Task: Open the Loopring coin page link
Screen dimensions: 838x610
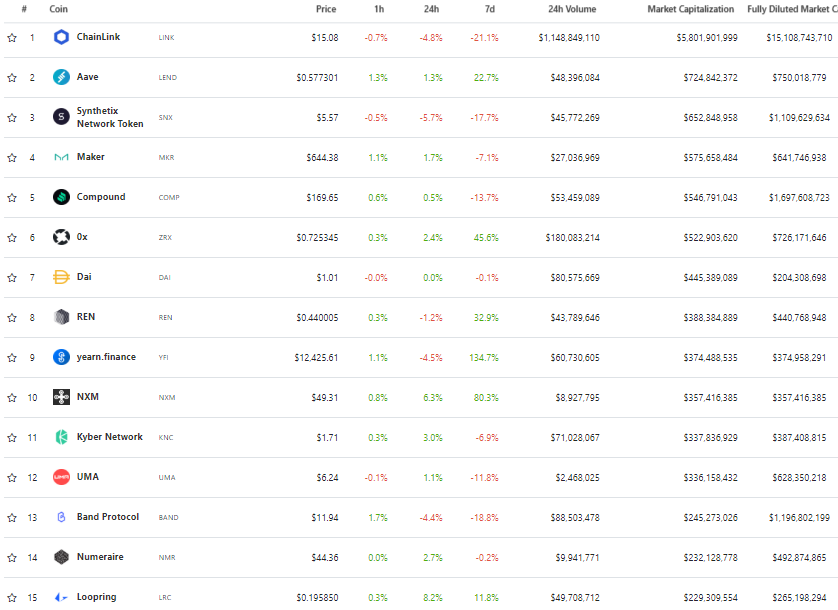Action: click(x=96, y=597)
